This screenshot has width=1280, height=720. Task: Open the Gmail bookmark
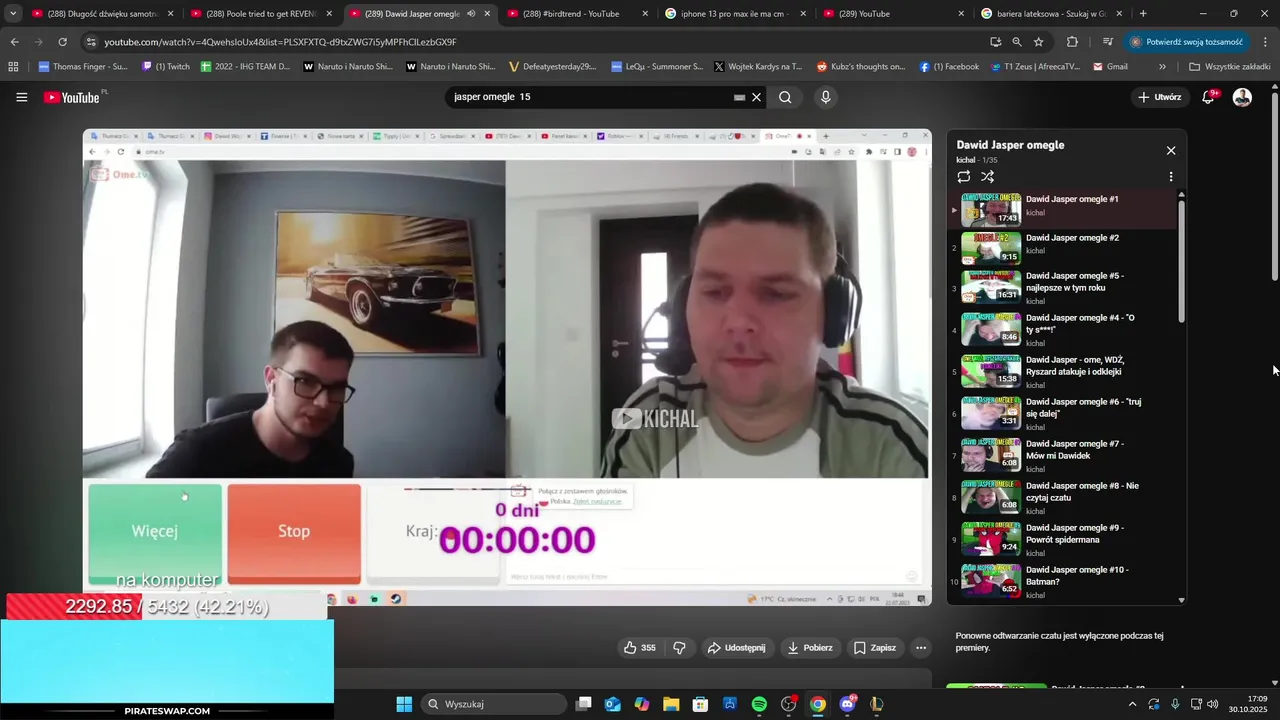pos(1110,67)
